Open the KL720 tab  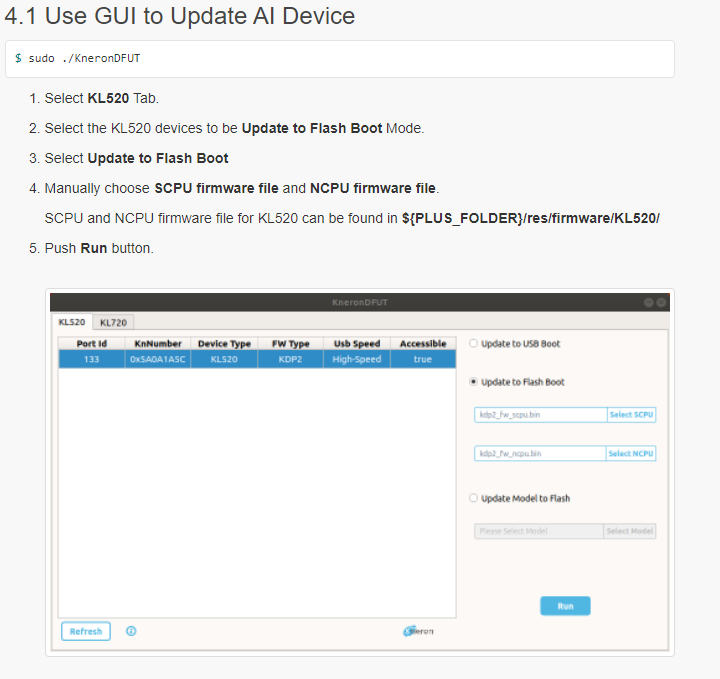[x=113, y=323]
